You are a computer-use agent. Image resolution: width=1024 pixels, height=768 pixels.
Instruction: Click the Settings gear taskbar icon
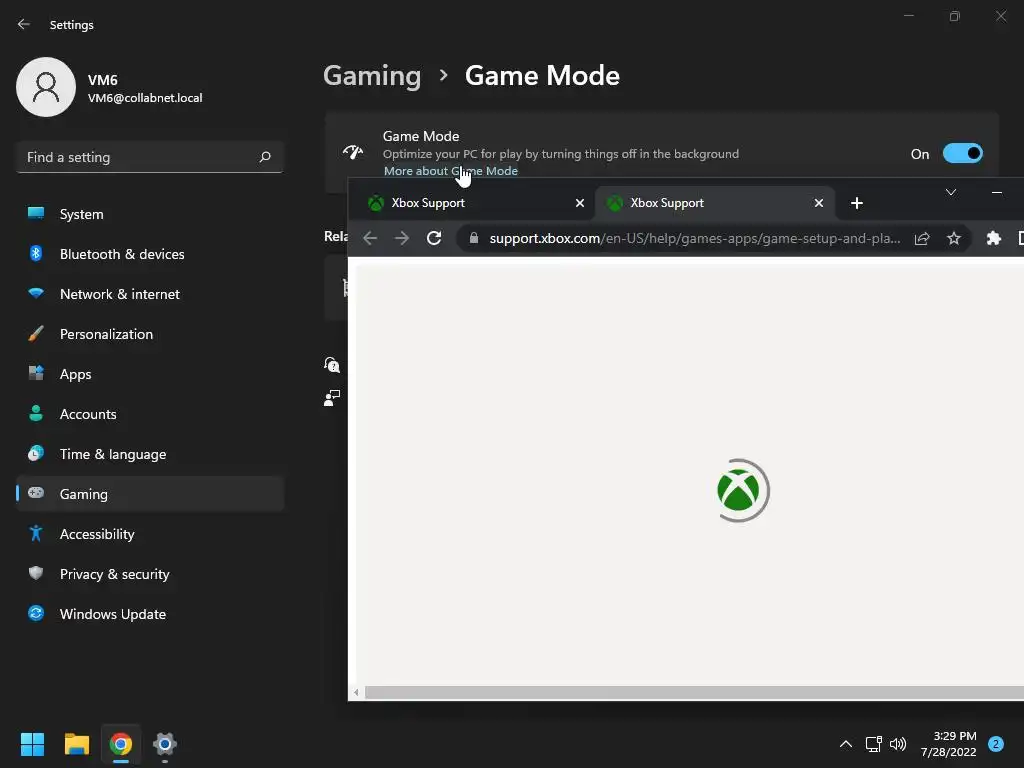pos(165,744)
